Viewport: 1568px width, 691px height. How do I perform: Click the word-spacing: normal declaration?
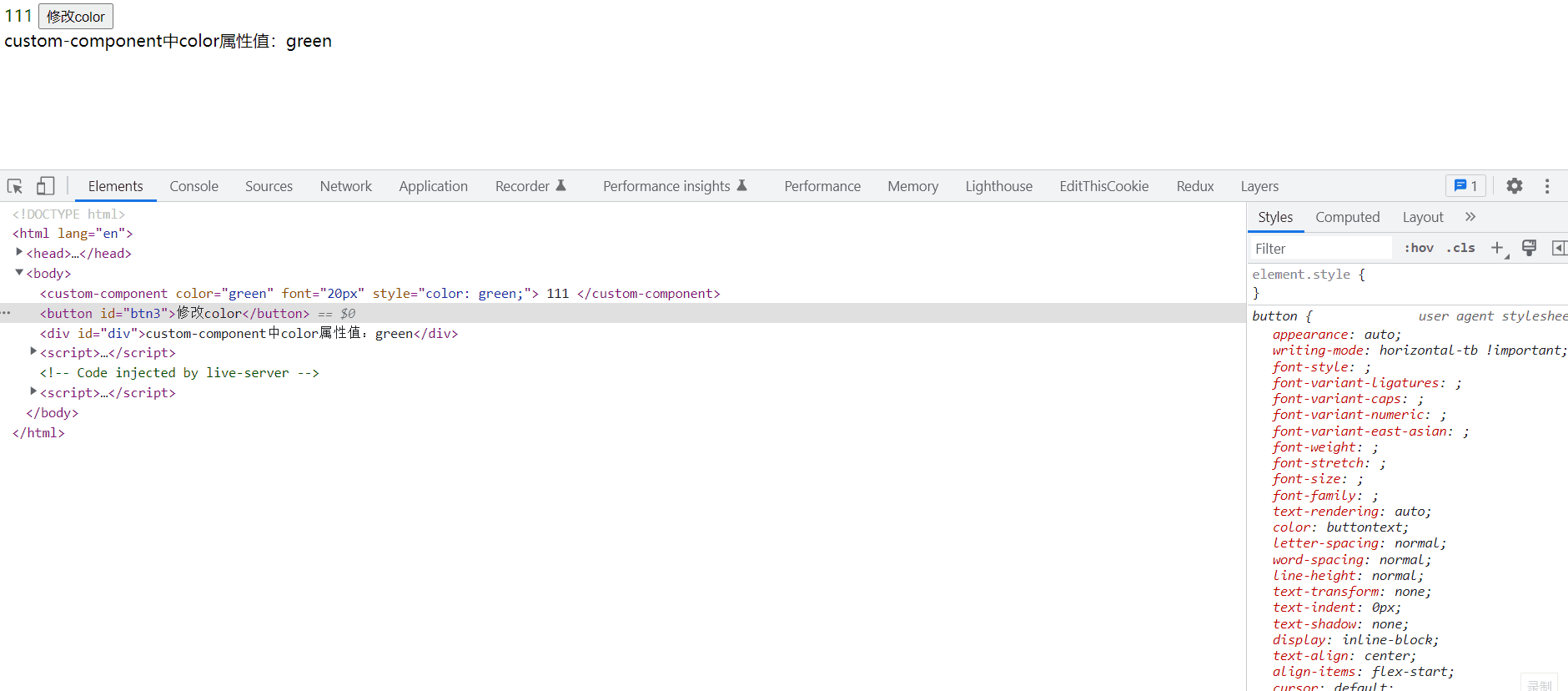pyautogui.click(x=1352, y=559)
